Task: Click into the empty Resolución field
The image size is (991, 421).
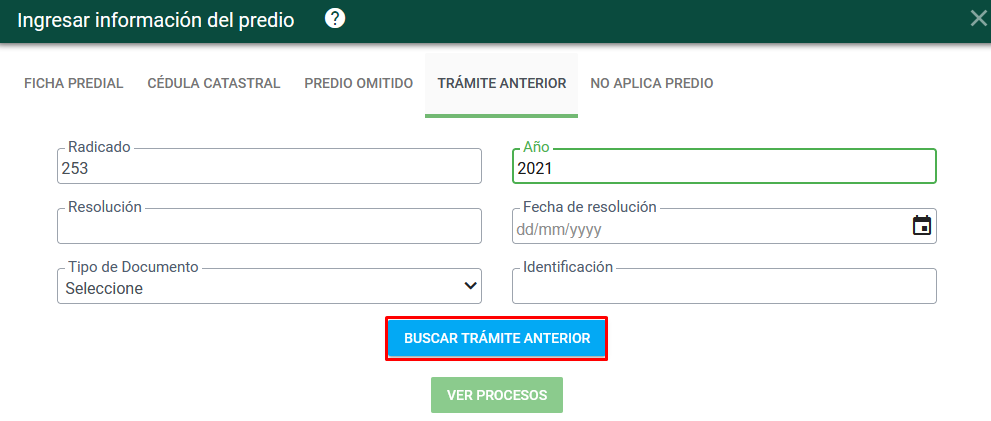Action: [270, 229]
